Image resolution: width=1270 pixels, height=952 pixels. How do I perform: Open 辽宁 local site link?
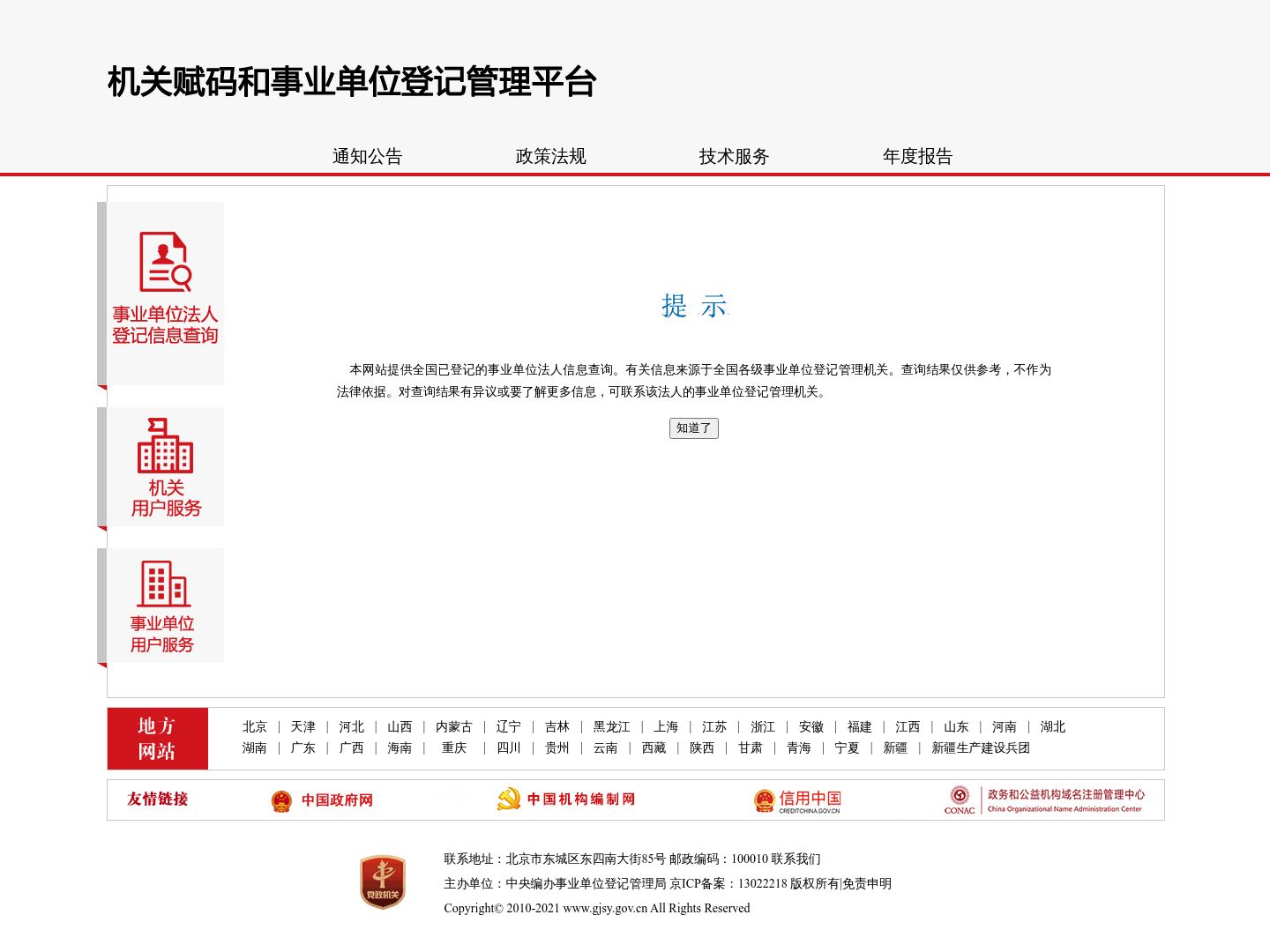point(509,727)
